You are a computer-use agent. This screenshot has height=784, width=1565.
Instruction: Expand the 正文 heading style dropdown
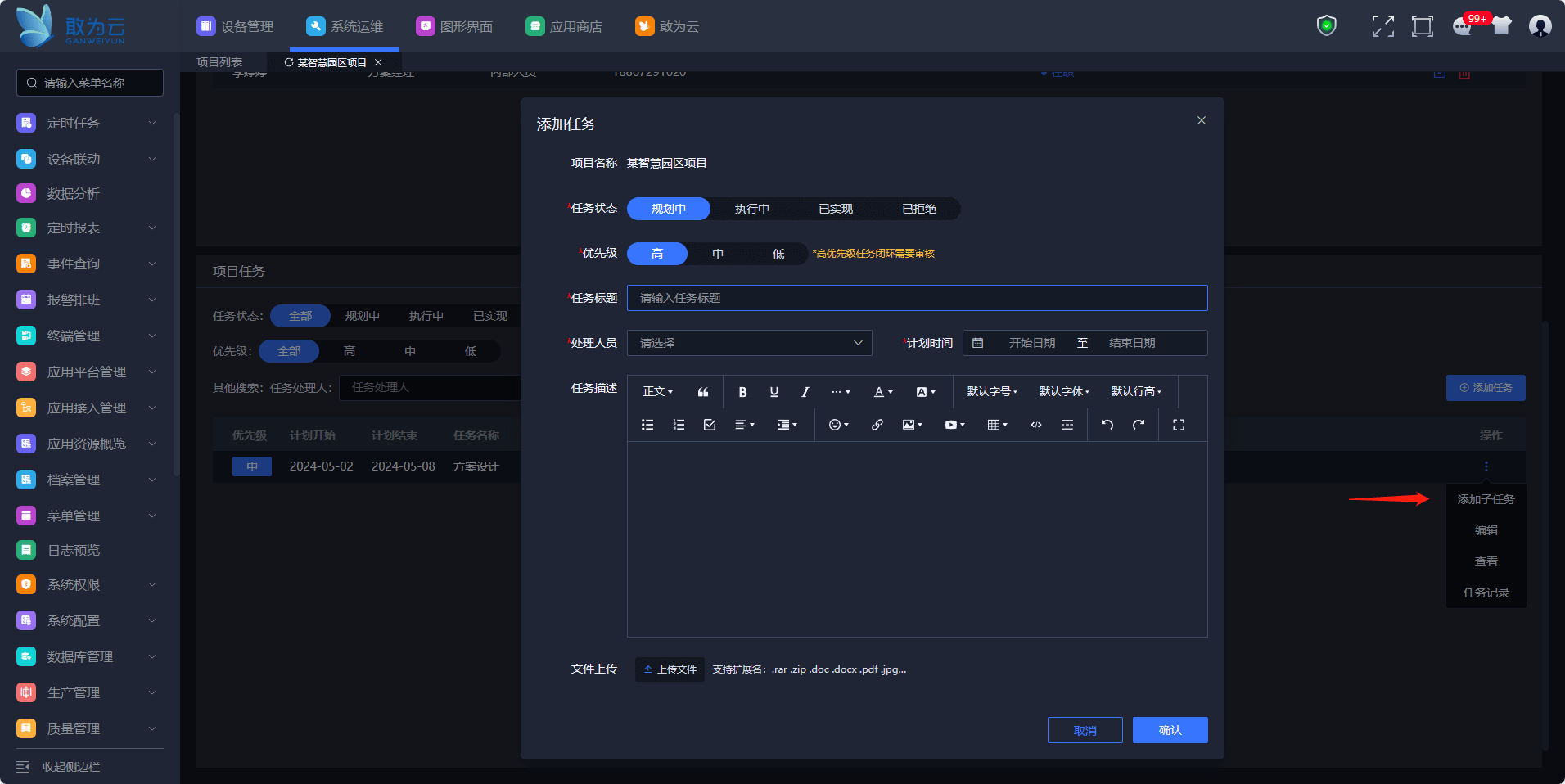point(657,392)
